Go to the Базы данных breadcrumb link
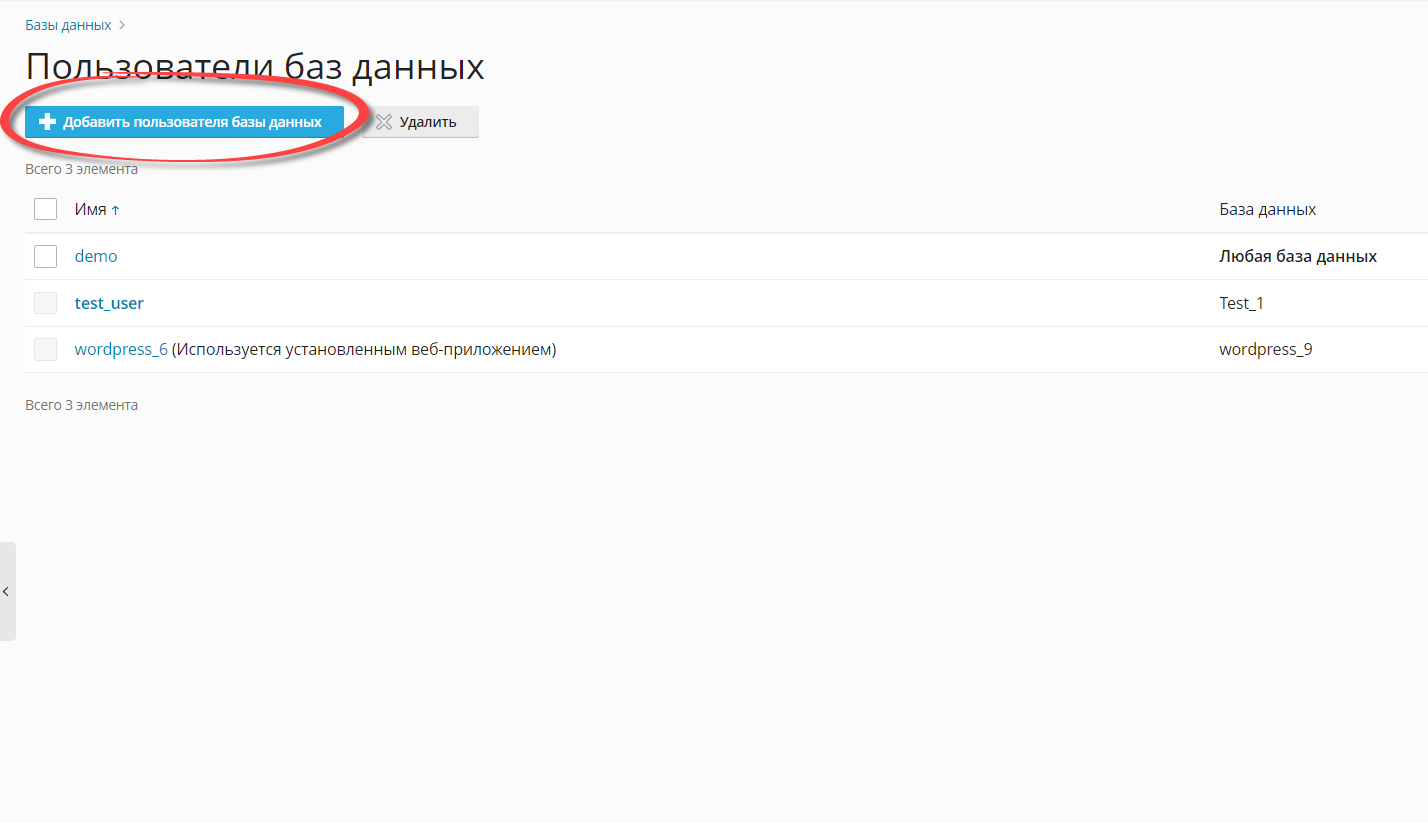 coord(68,25)
